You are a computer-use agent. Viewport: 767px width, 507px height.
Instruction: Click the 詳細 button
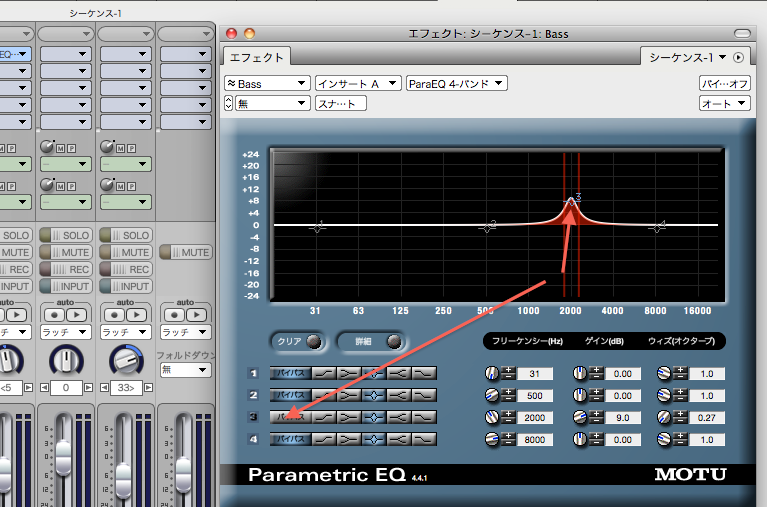coord(373,342)
